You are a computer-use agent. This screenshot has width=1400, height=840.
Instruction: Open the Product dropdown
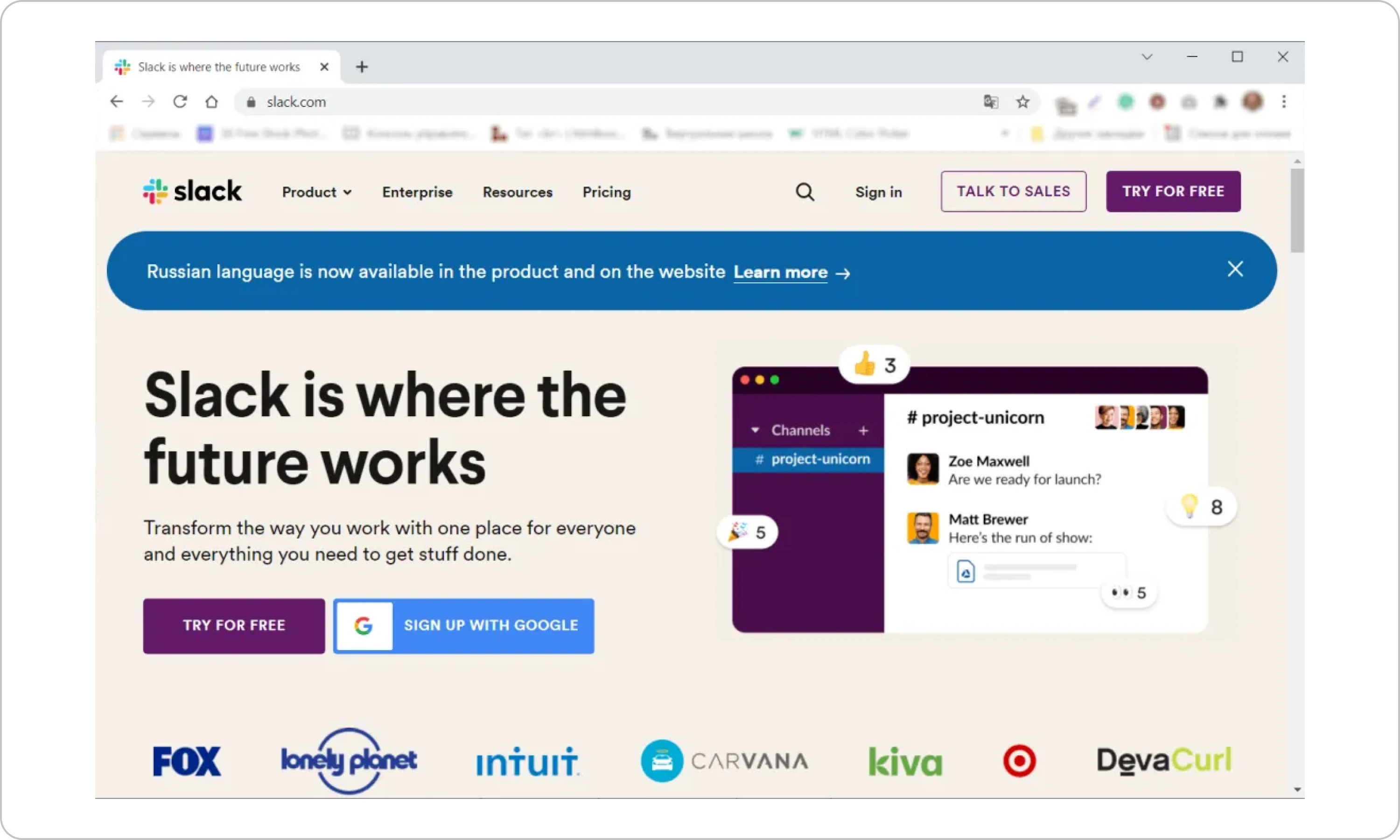tap(317, 192)
